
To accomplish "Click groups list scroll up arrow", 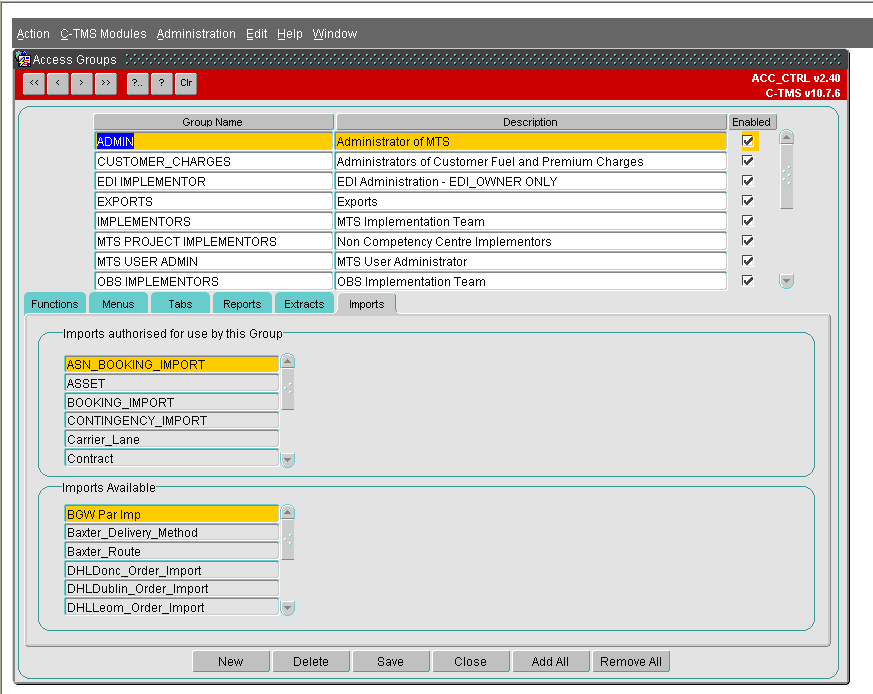I will [x=786, y=137].
